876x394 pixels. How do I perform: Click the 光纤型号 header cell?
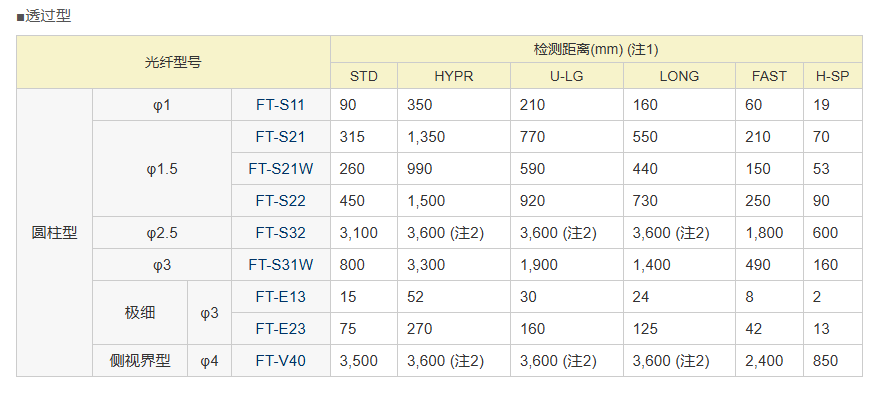tap(173, 62)
